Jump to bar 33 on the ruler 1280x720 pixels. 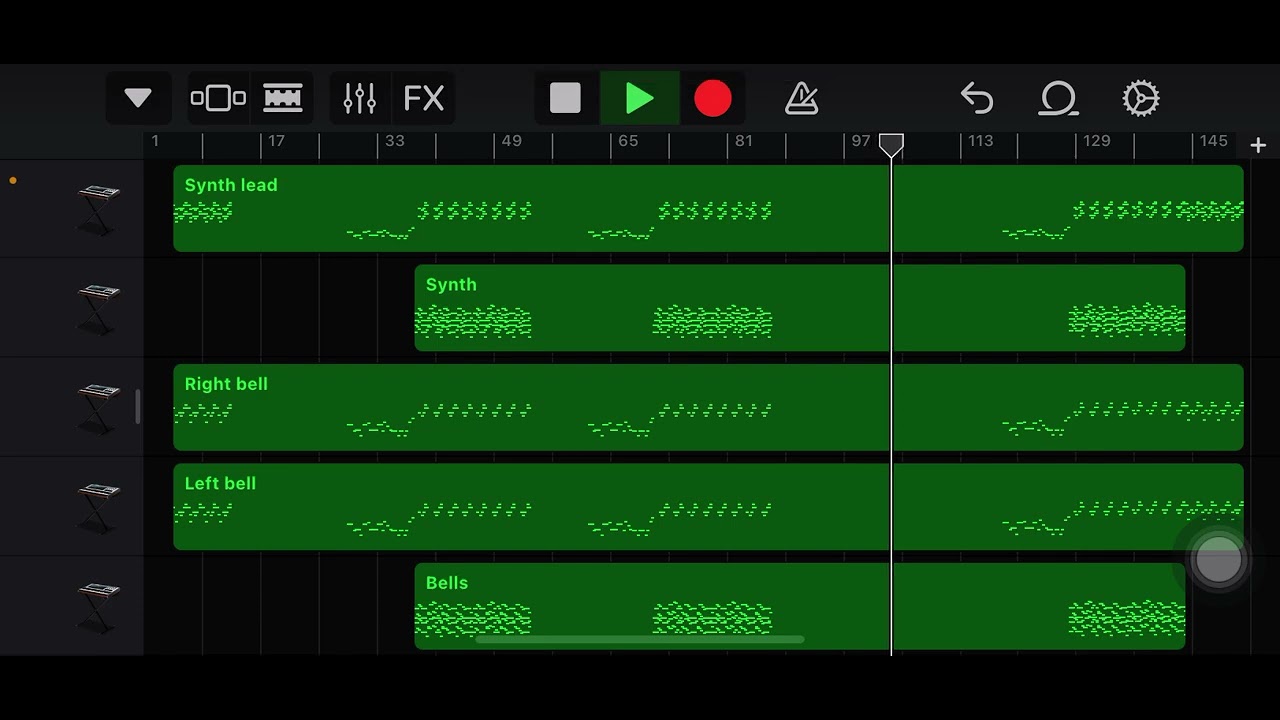tap(394, 141)
